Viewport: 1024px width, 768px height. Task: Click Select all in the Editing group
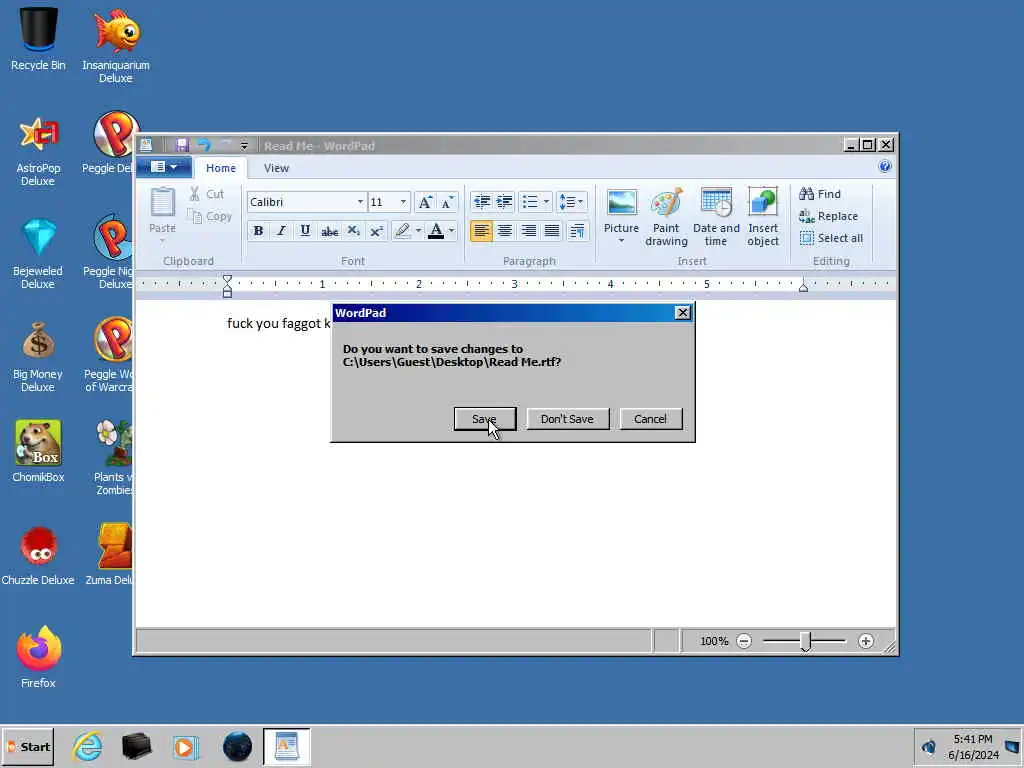831,238
